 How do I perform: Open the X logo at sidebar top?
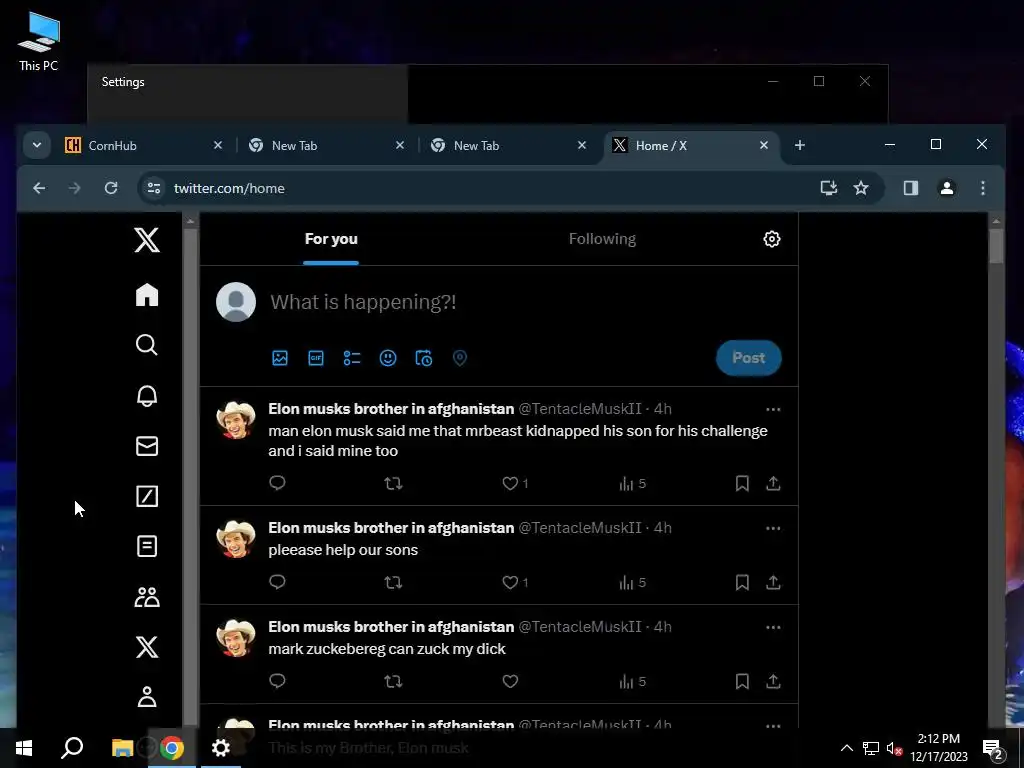point(147,240)
